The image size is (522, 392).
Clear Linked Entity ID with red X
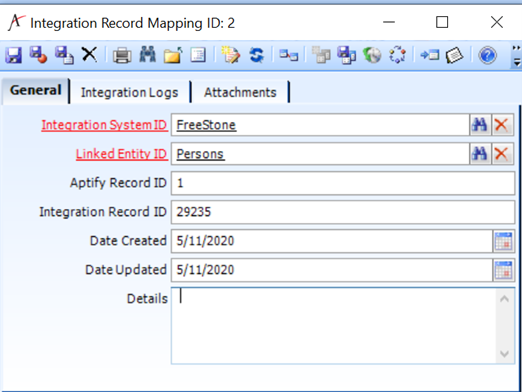click(502, 154)
